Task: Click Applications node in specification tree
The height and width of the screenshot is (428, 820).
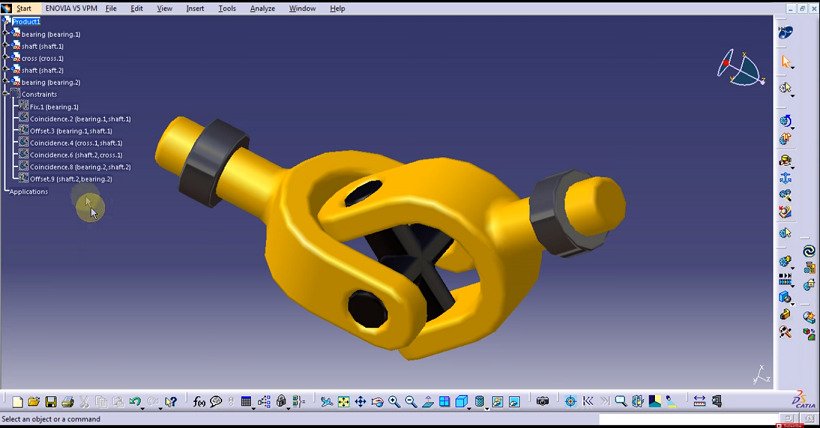Action: pos(28,191)
